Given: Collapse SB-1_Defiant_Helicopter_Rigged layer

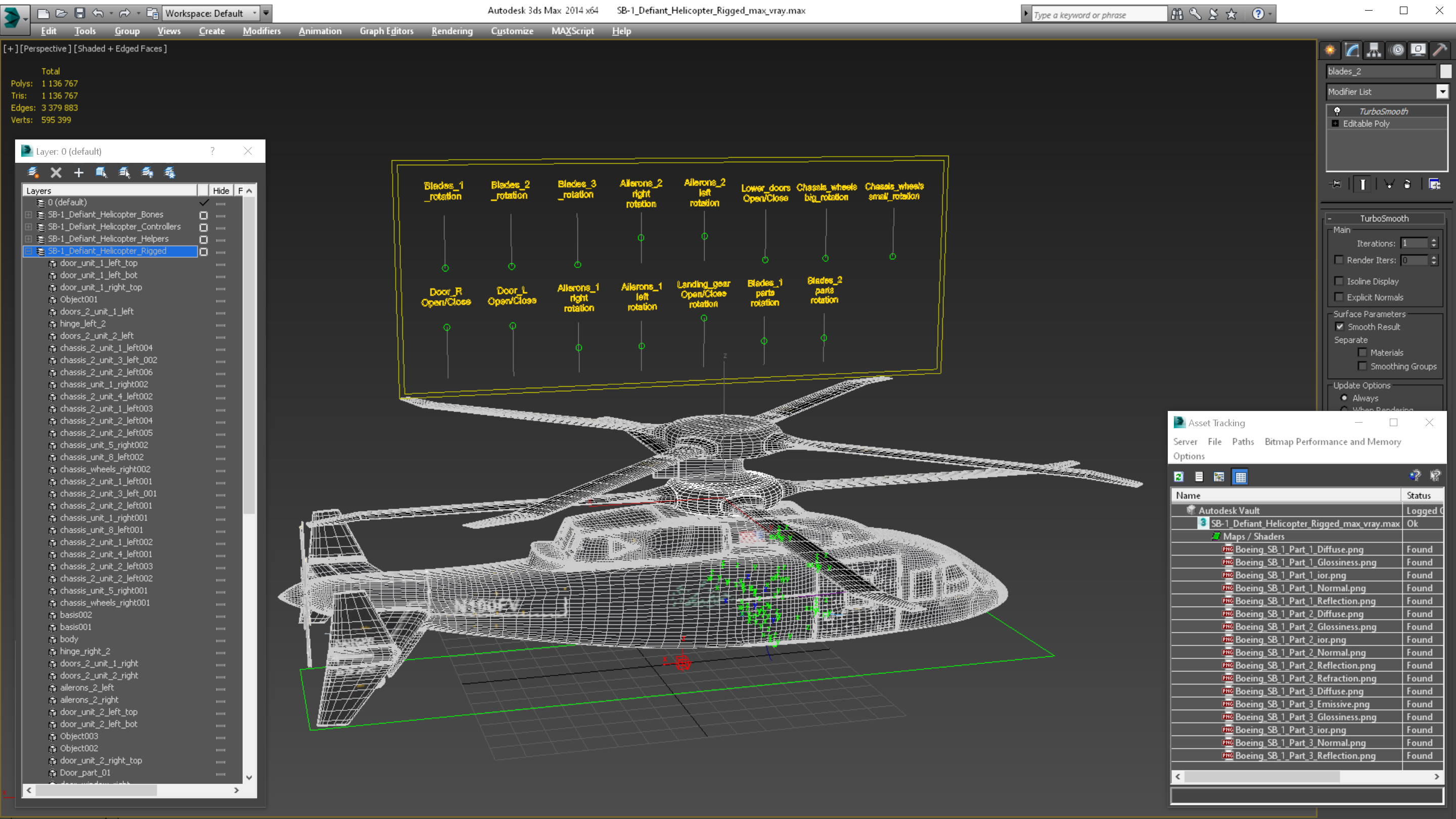Looking at the screenshot, I should (28, 251).
